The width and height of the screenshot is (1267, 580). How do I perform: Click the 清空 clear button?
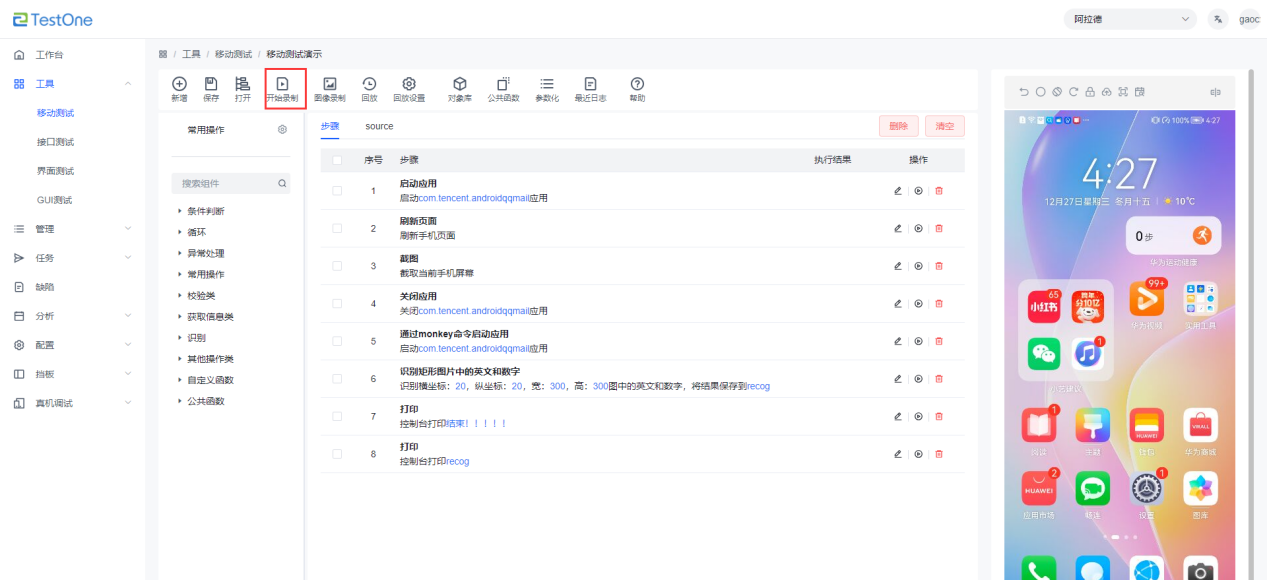944,126
